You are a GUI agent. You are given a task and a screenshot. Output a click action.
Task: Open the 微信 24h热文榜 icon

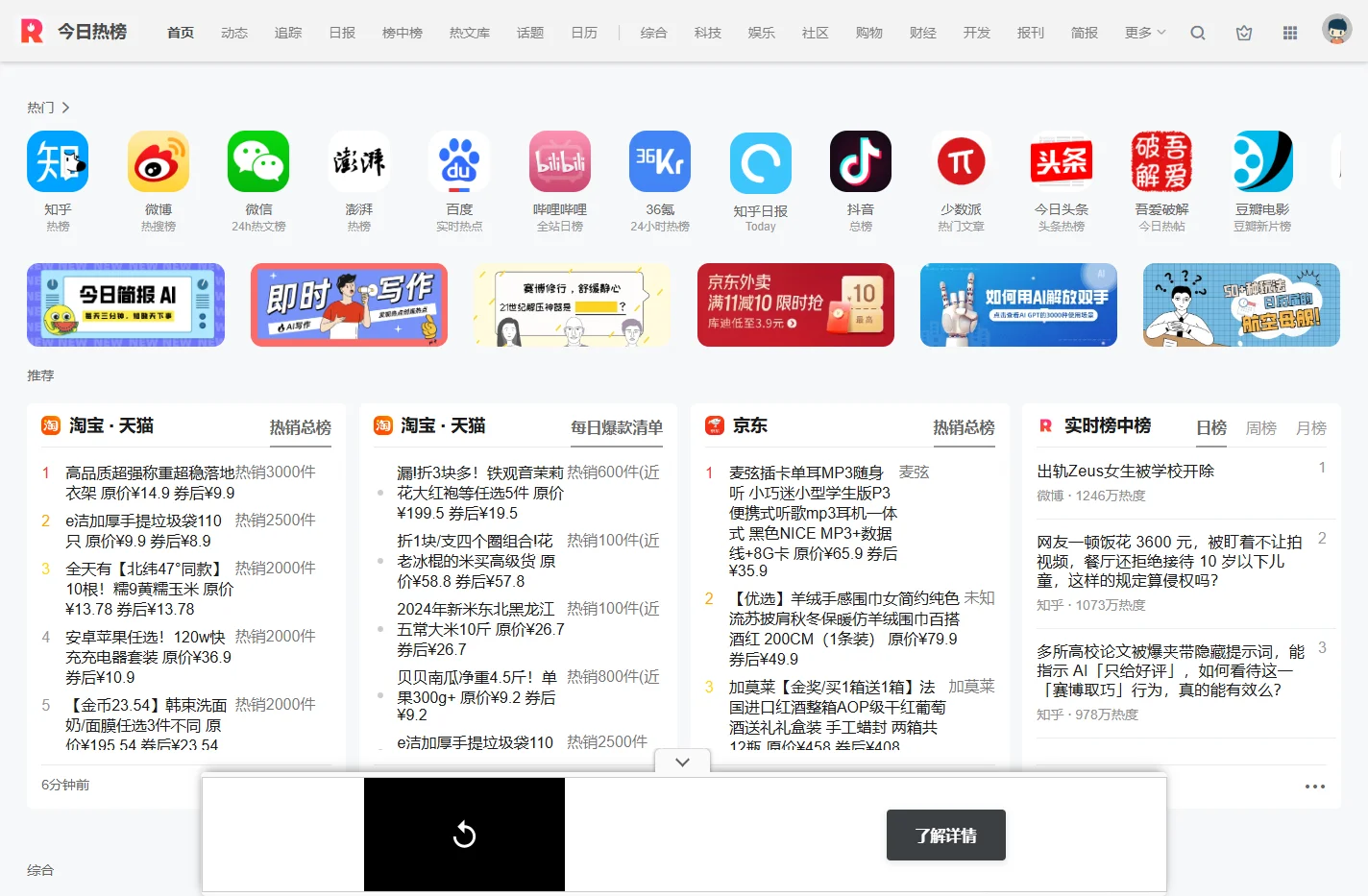click(258, 161)
